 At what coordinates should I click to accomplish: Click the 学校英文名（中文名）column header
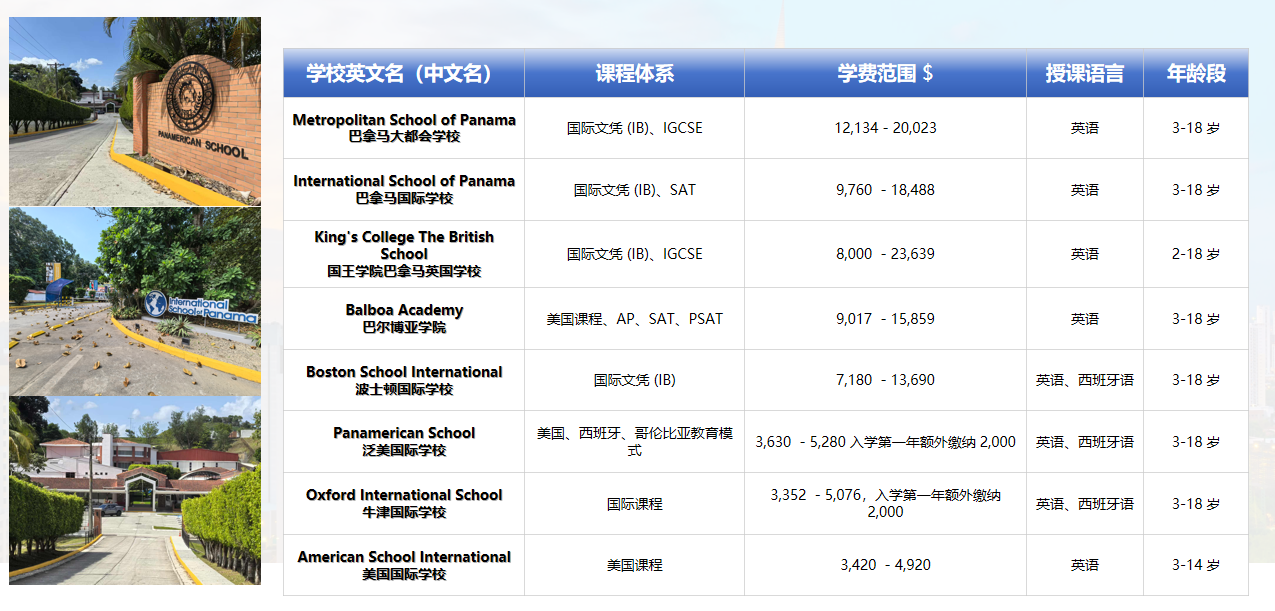(404, 73)
